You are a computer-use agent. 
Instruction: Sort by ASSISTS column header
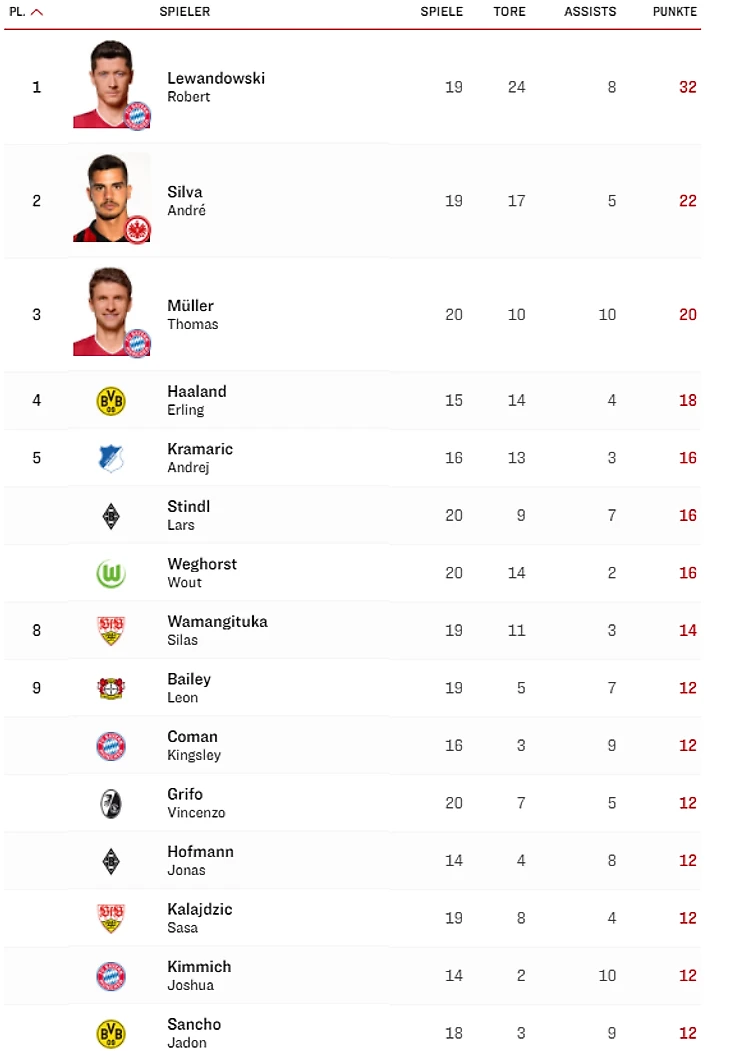point(590,11)
